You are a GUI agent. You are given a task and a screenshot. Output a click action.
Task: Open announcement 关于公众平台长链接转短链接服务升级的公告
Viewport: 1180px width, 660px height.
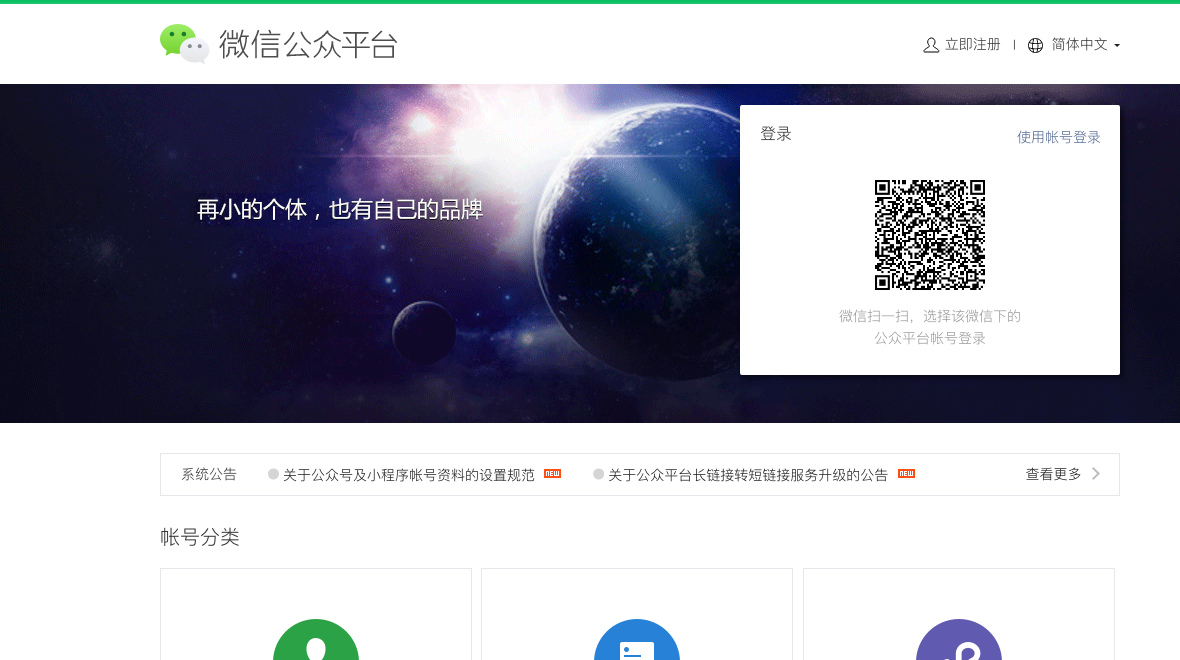click(748, 475)
